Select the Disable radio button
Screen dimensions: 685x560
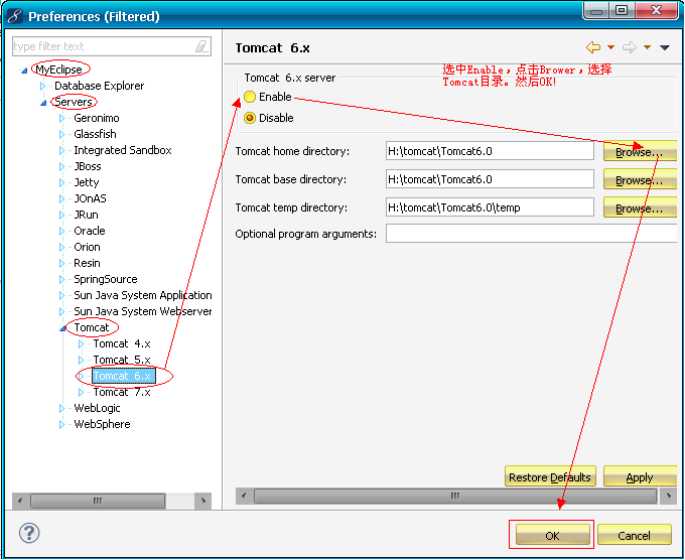coord(249,118)
